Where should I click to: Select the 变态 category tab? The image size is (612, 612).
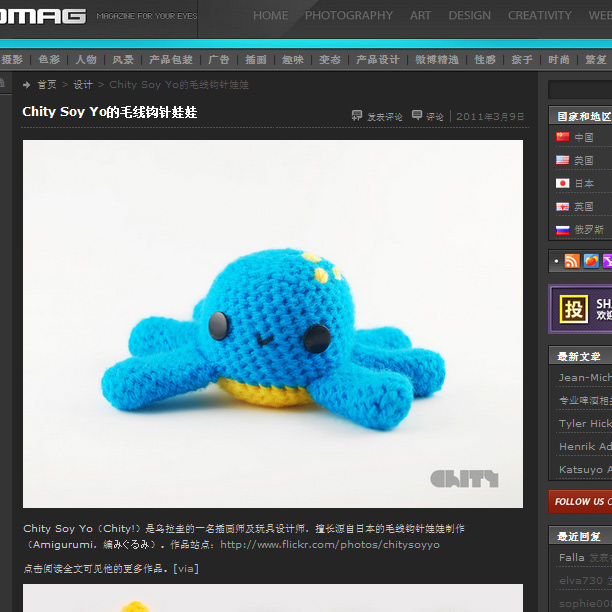point(330,59)
